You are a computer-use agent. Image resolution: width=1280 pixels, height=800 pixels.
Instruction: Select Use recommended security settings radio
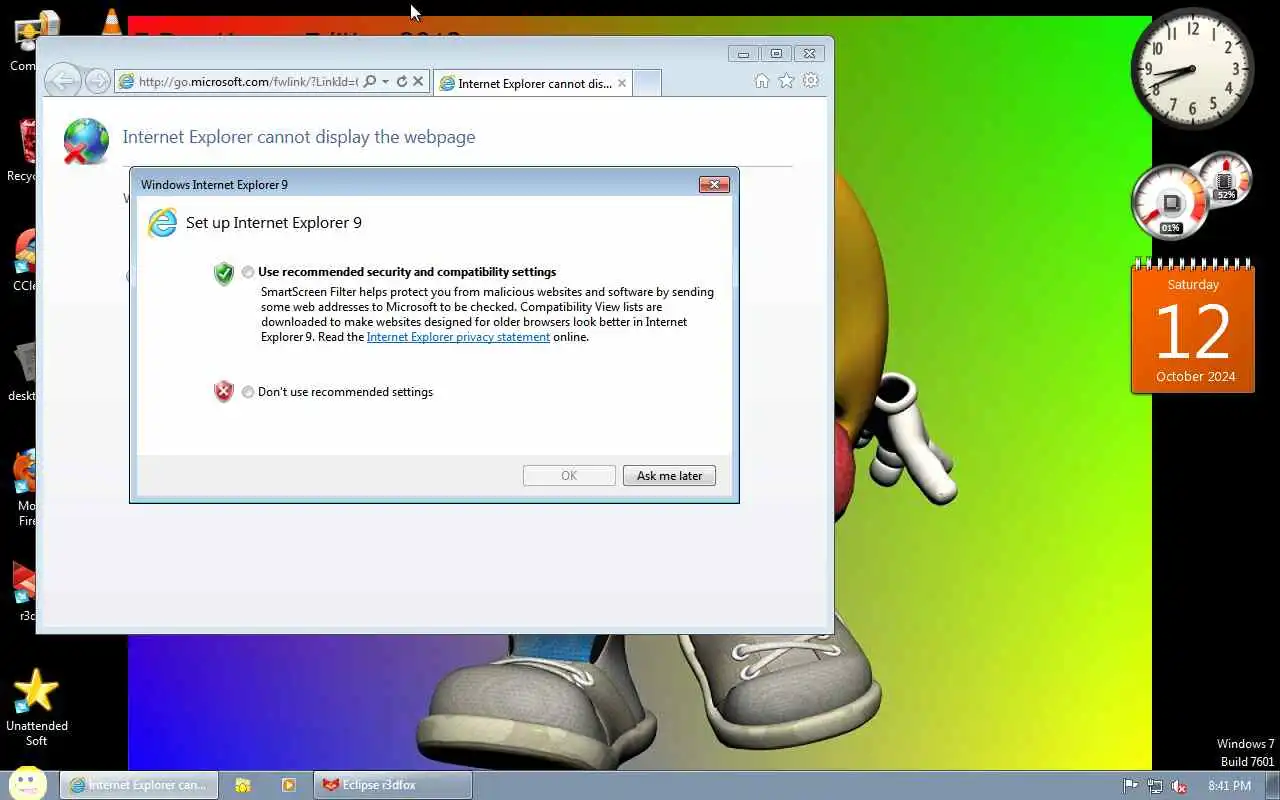tap(248, 272)
